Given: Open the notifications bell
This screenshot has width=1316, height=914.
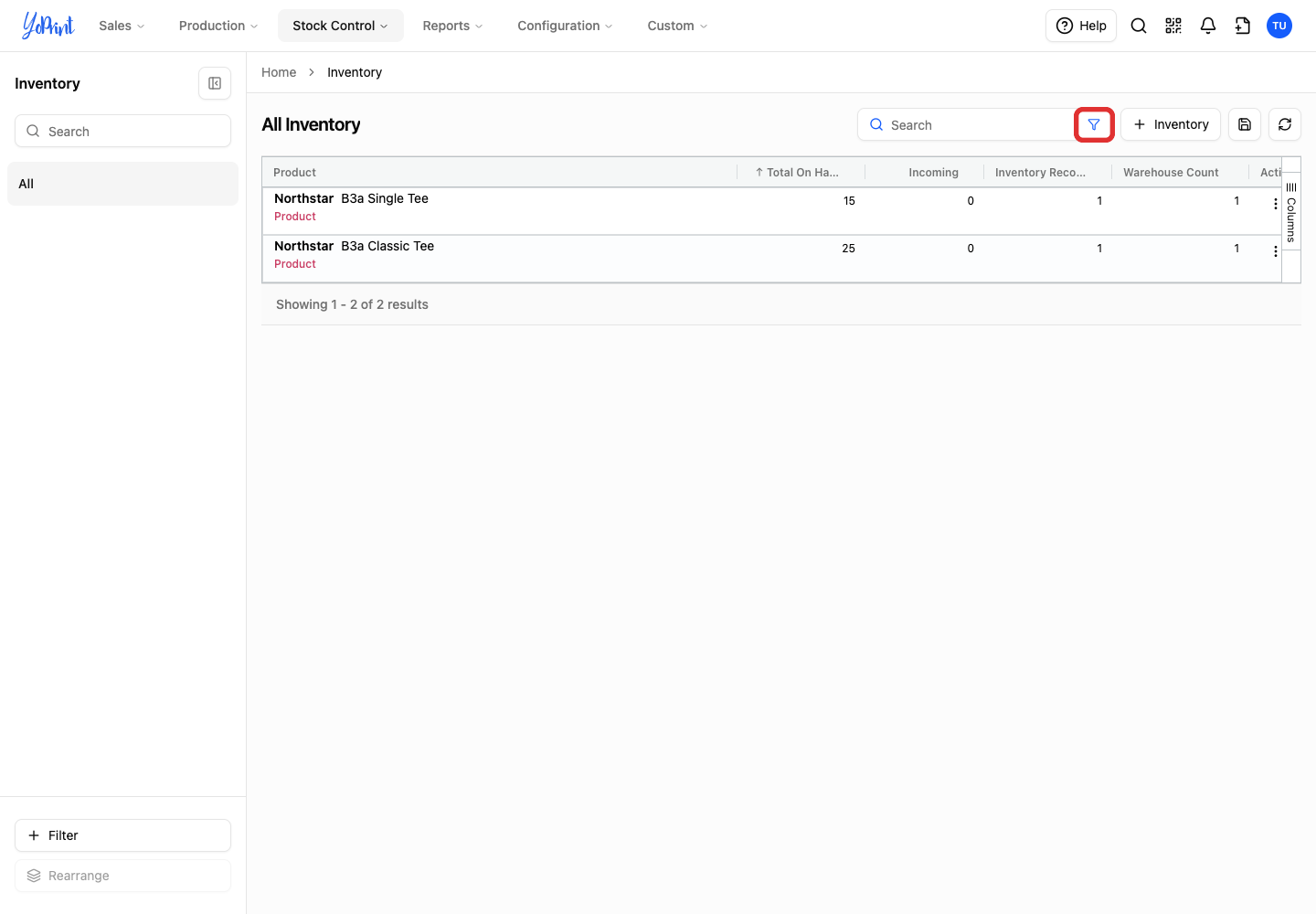Looking at the screenshot, I should pos(1208,26).
